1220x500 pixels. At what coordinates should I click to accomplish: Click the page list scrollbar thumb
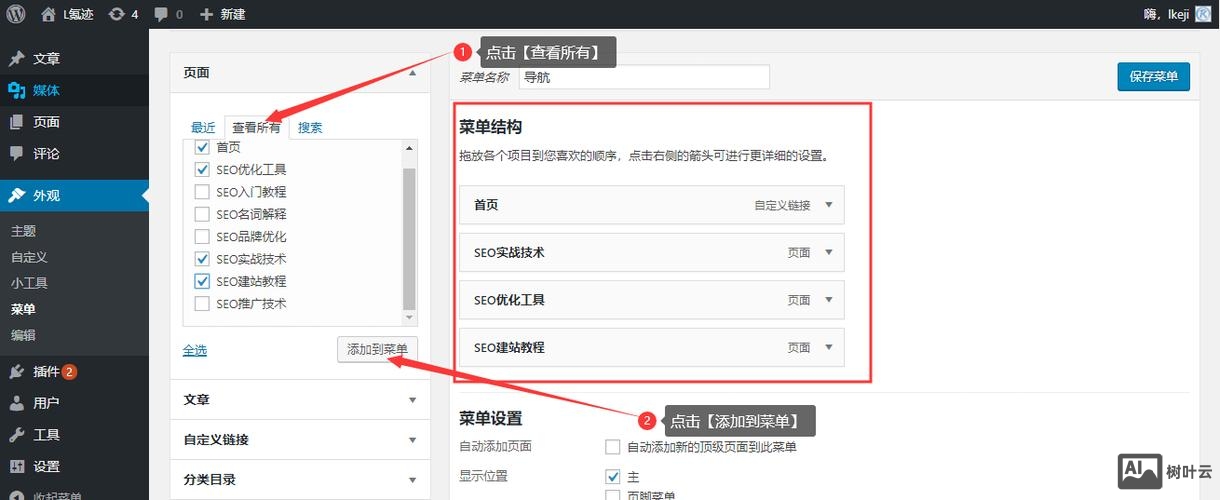[409, 238]
